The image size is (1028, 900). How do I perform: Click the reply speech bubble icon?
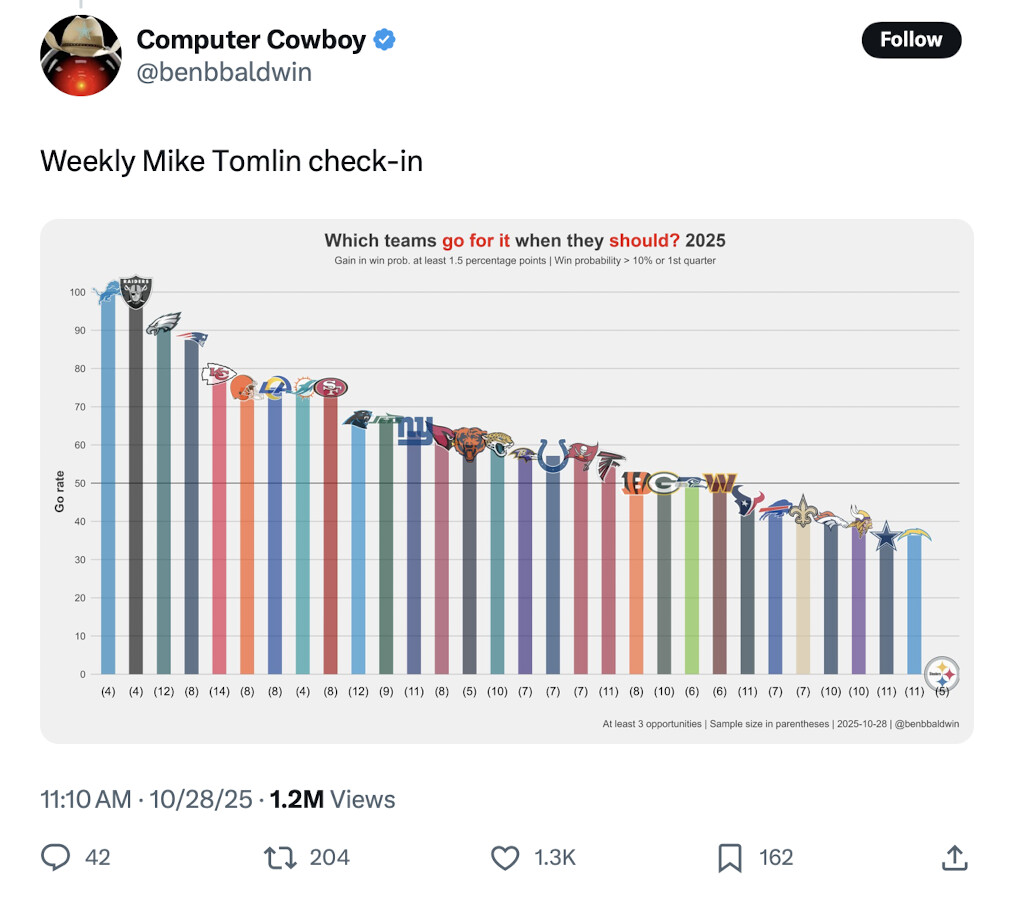pos(56,857)
